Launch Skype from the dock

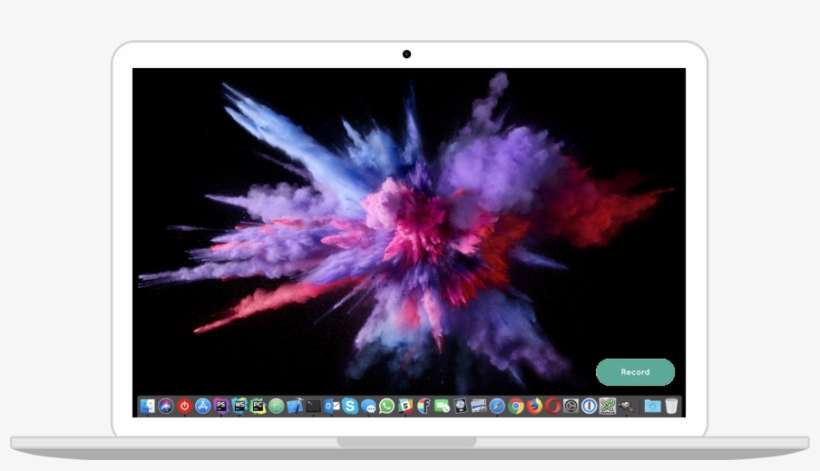point(350,406)
